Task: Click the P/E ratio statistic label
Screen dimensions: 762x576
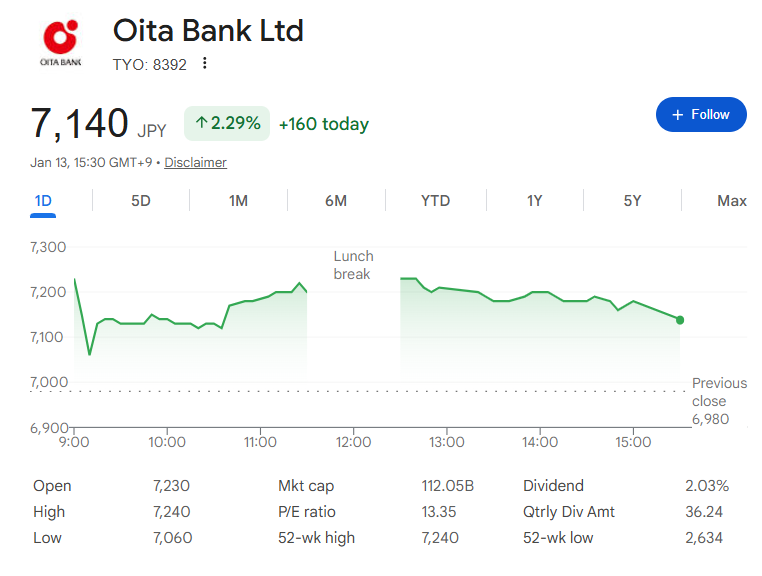Action: tap(307, 512)
